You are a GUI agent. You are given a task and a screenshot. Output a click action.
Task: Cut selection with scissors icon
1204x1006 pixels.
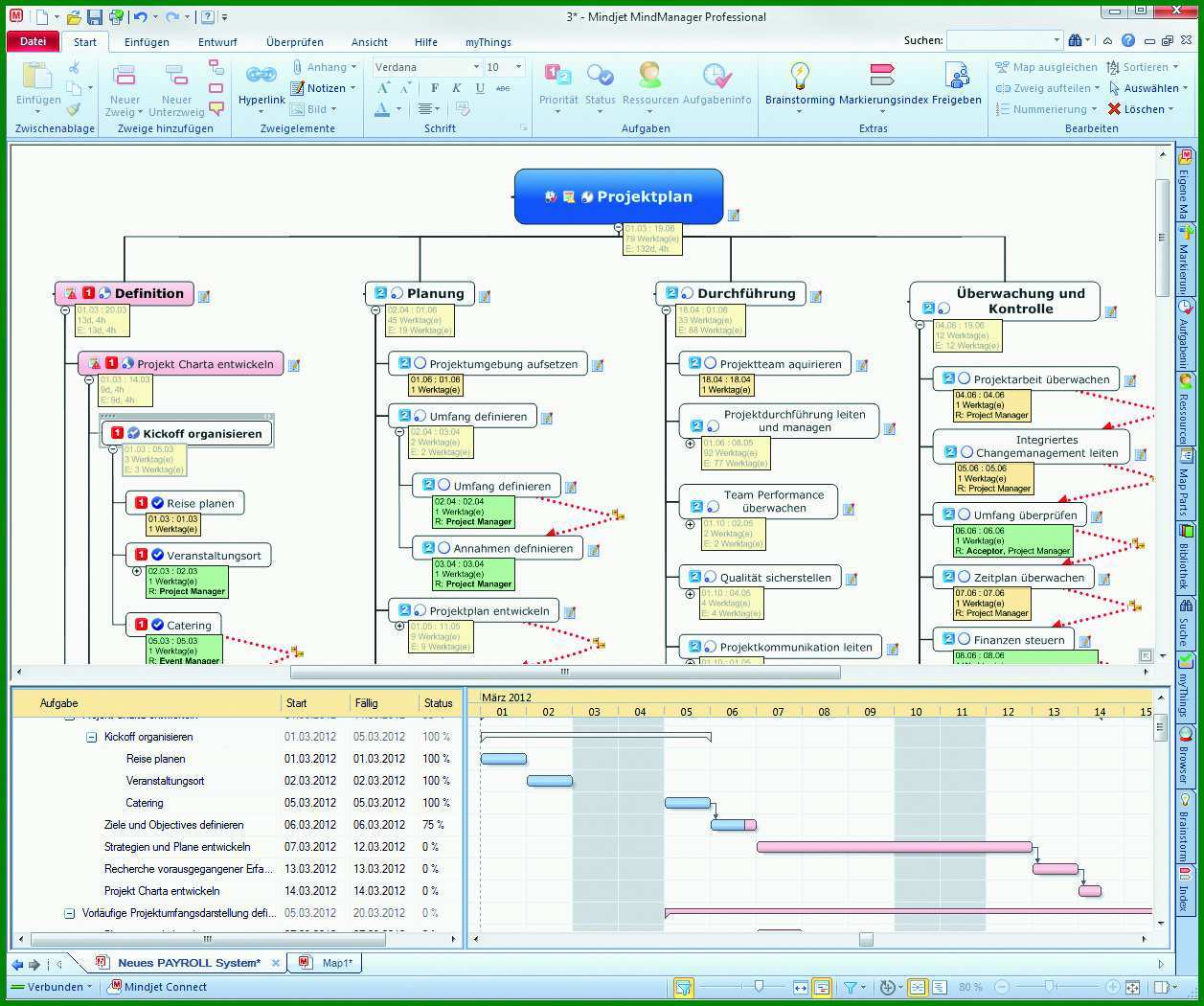pyautogui.click(x=74, y=68)
